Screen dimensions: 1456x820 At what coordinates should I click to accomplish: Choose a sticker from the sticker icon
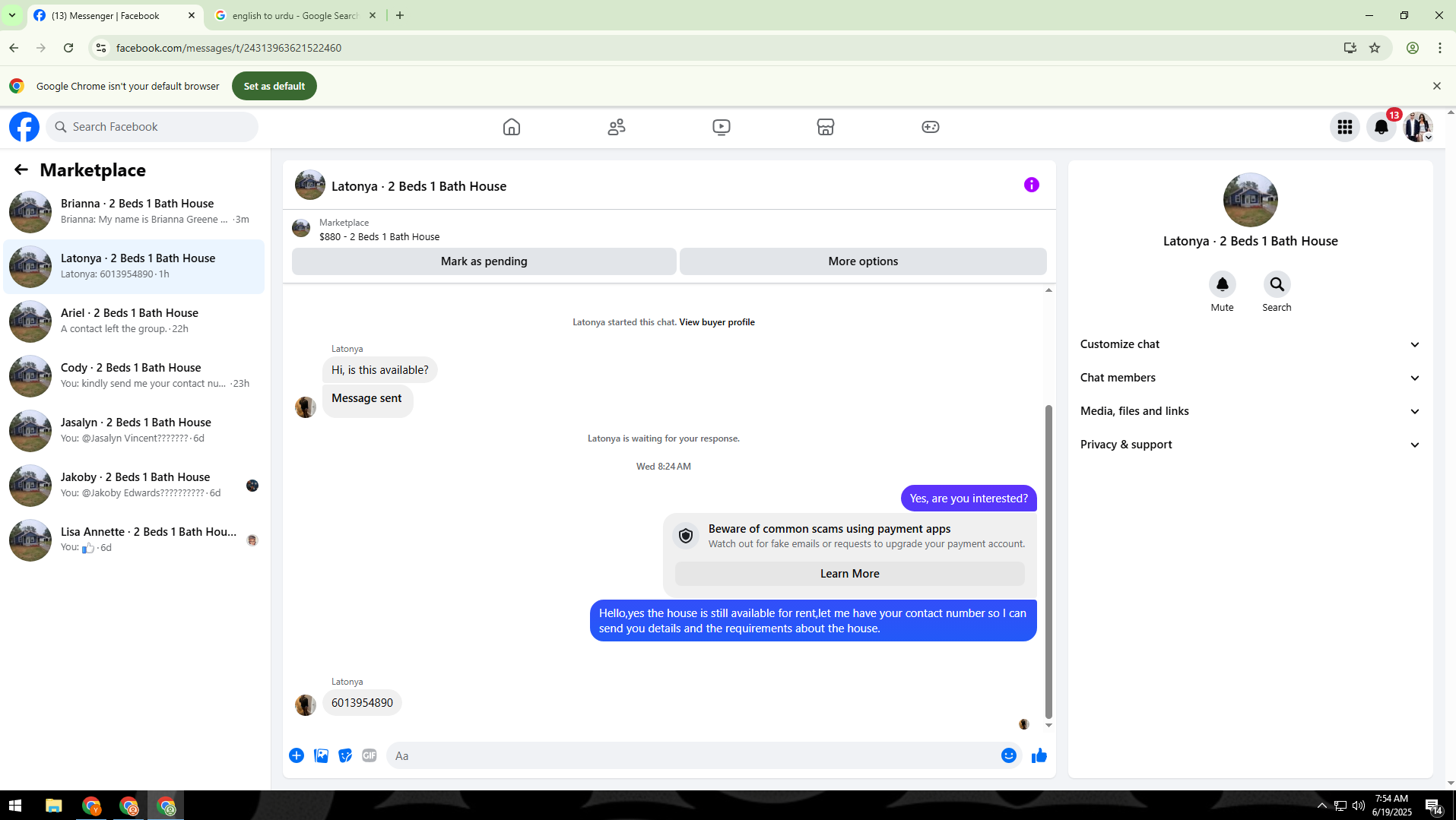345,755
